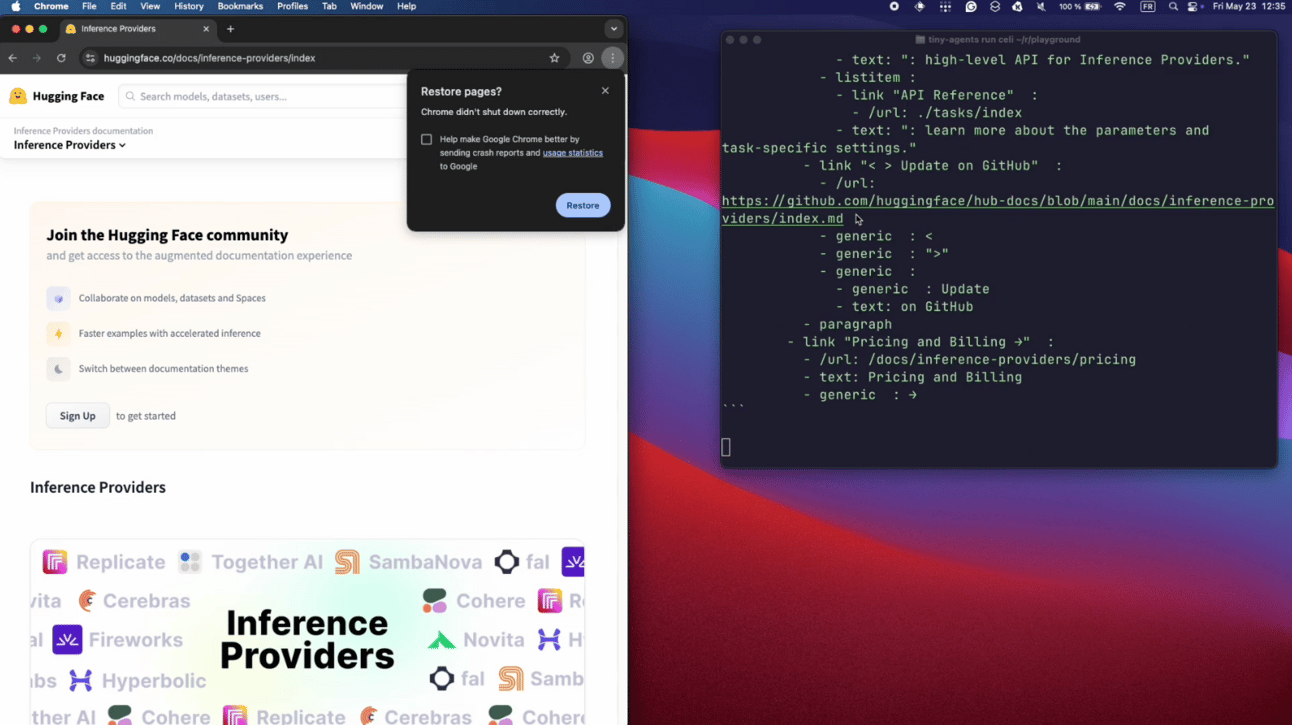This screenshot has width=1292, height=725.
Task: Open the Help menu
Action: [x=406, y=6]
